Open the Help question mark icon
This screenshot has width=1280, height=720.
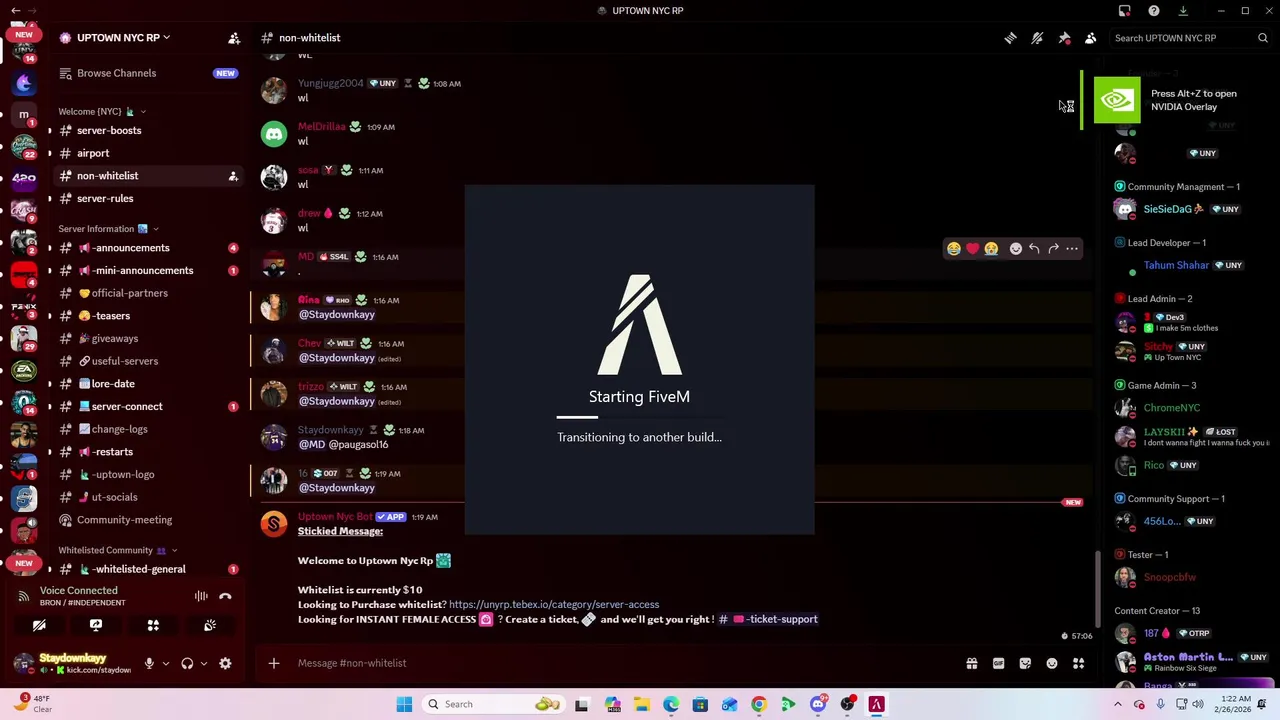point(1154,11)
